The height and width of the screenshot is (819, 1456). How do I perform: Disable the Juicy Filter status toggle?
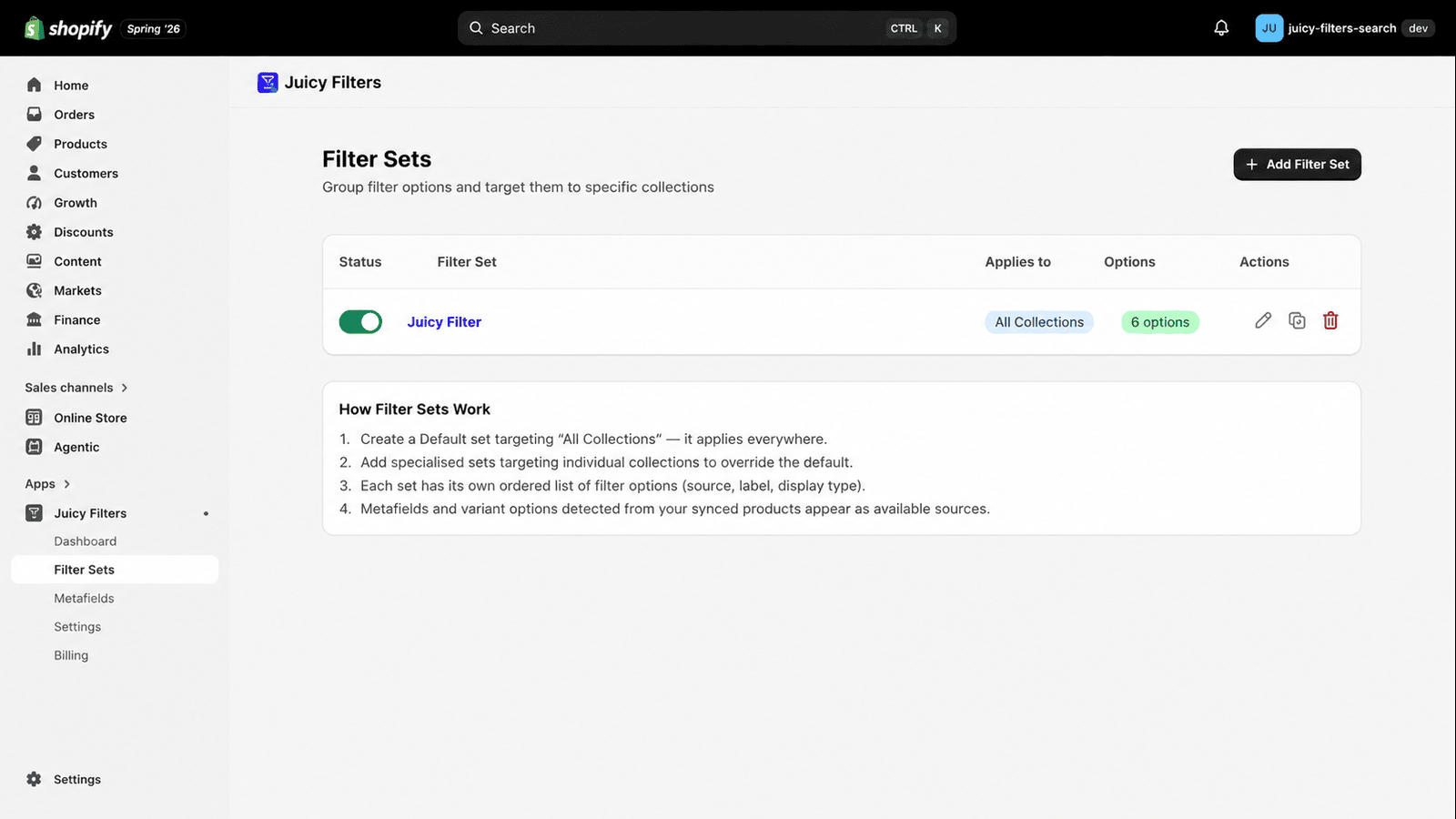click(360, 321)
